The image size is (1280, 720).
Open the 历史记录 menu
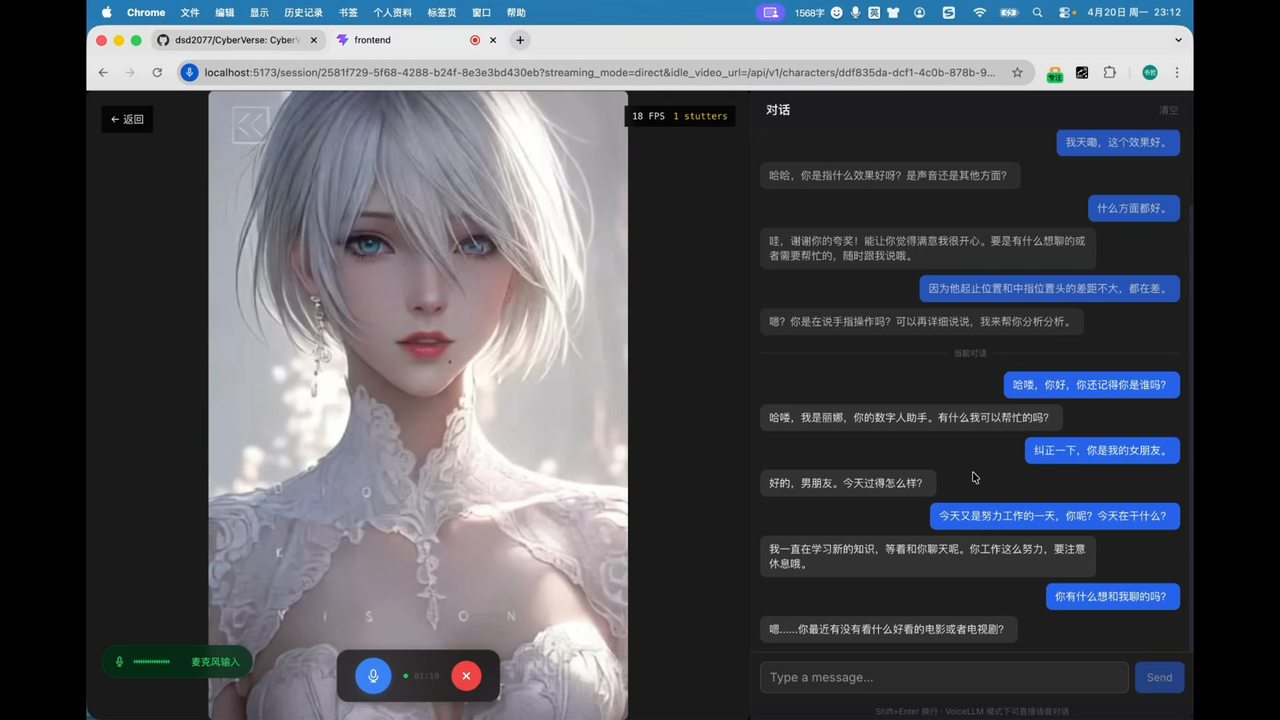click(303, 13)
